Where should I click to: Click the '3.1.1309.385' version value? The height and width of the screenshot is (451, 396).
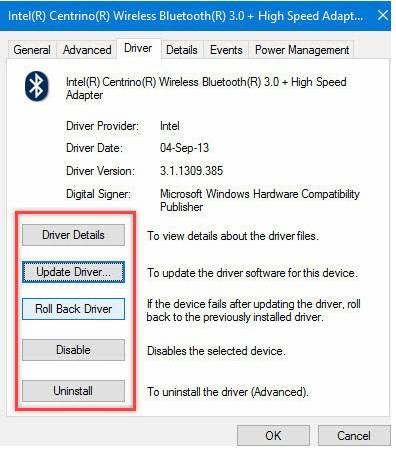click(191, 171)
